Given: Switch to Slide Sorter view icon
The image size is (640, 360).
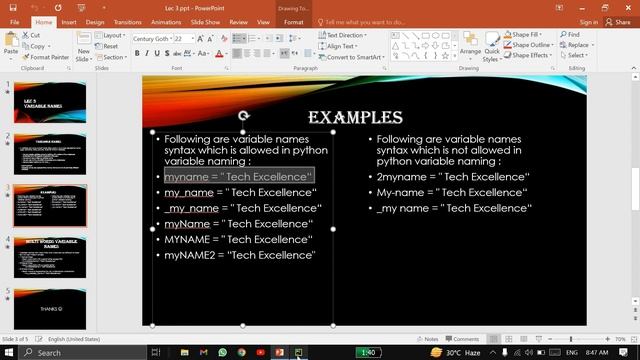Looking at the screenshot, I should coord(509,339).
